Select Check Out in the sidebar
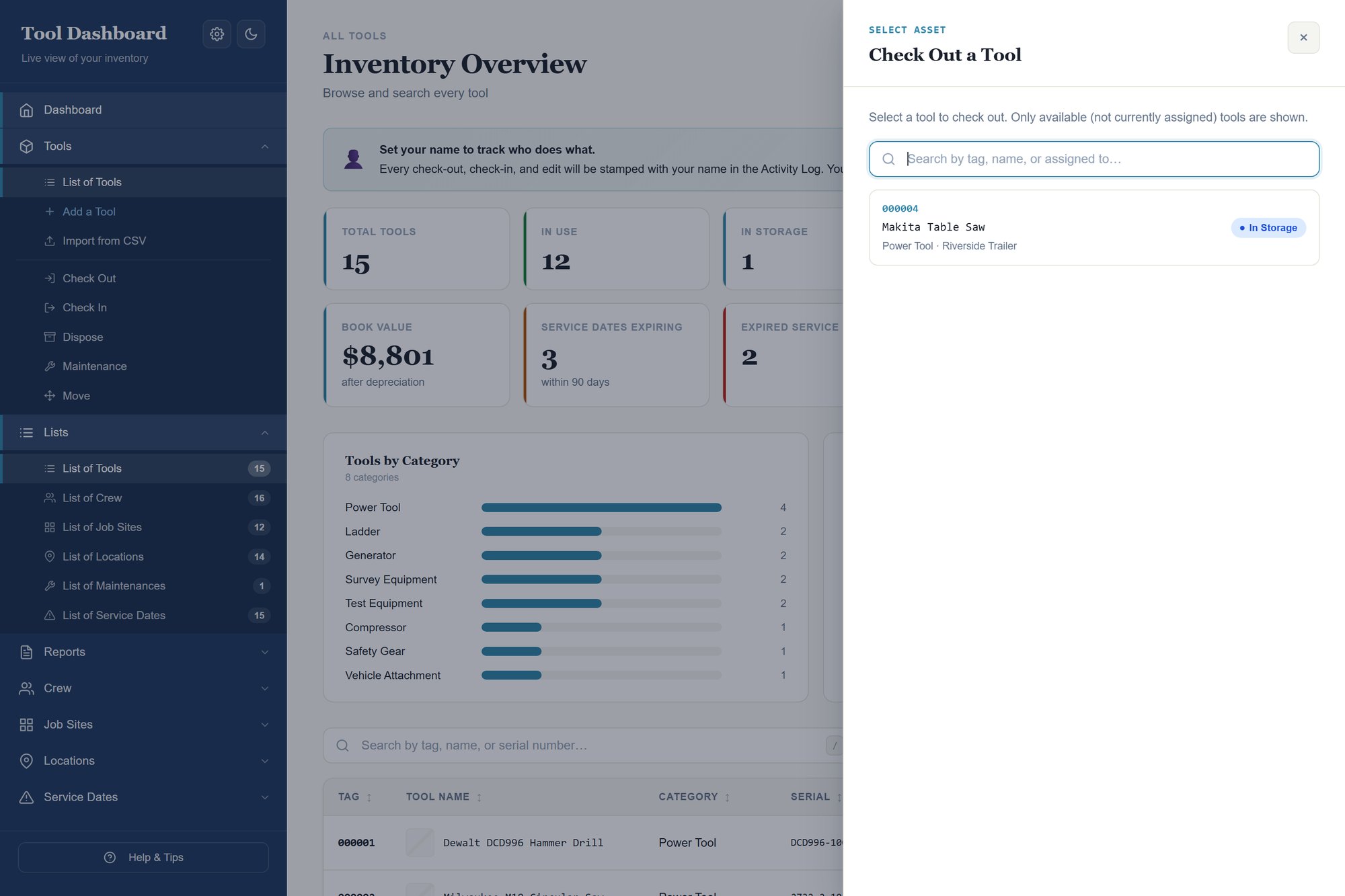This screenshot has height=896, width=1345. [x=143, y=278]
